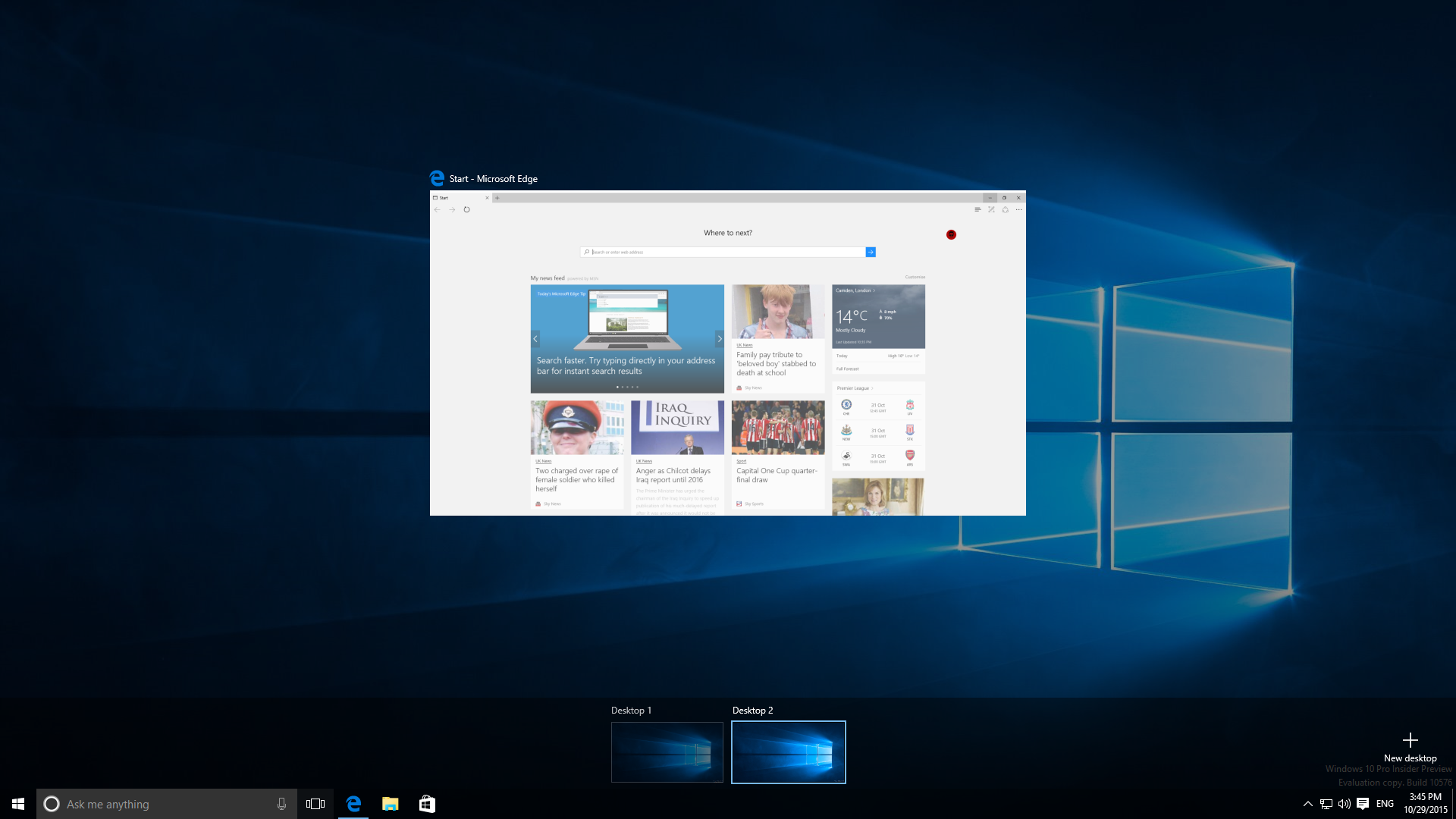Expand the 'Camden, London' weather location
The image size is (1456, 819).
point(855,290)
